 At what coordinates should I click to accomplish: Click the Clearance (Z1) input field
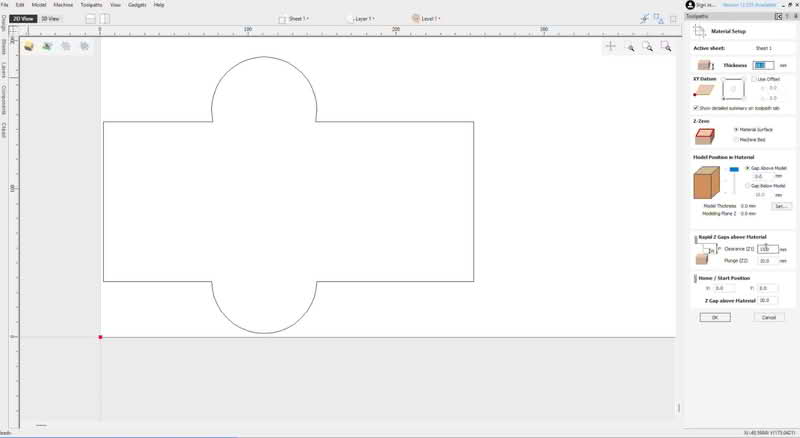click(x=767, y=249)
